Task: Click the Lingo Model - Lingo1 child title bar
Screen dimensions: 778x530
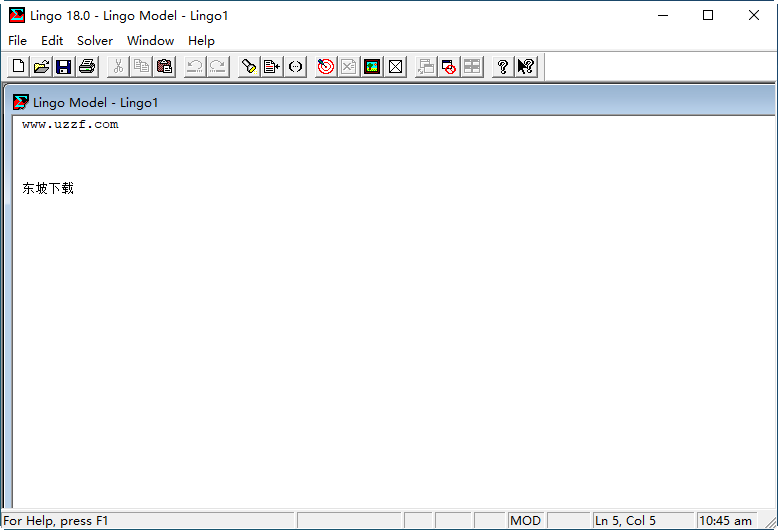Action: pos(392,102)
